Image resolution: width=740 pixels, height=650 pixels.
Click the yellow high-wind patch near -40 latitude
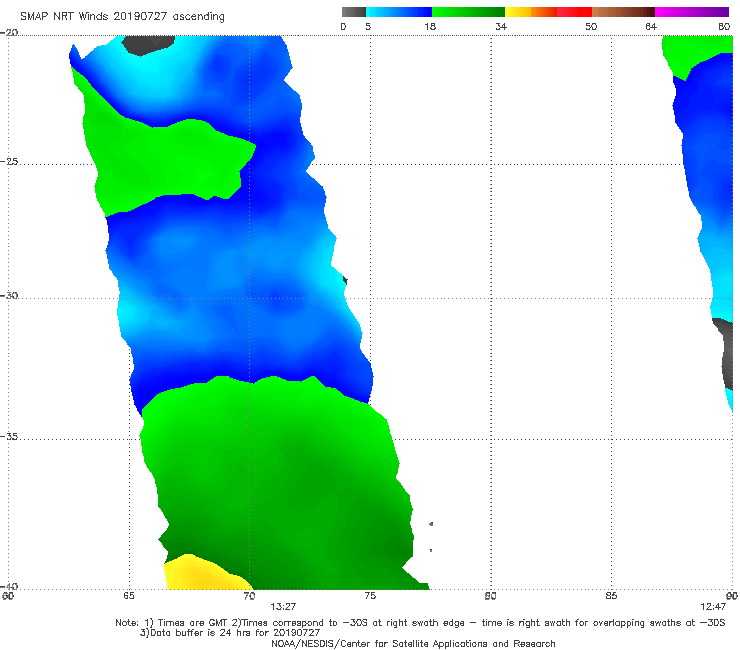point(201,575)
